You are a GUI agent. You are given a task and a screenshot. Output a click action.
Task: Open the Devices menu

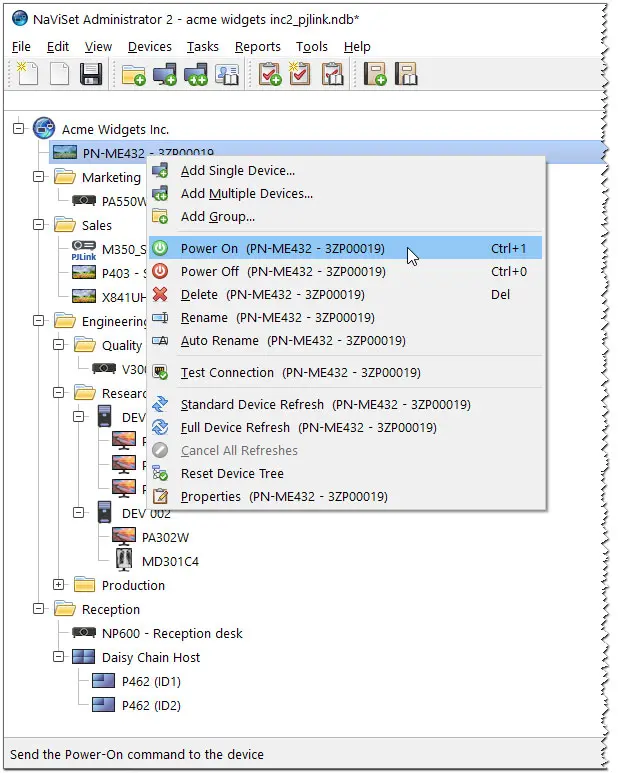coord(149,46)
